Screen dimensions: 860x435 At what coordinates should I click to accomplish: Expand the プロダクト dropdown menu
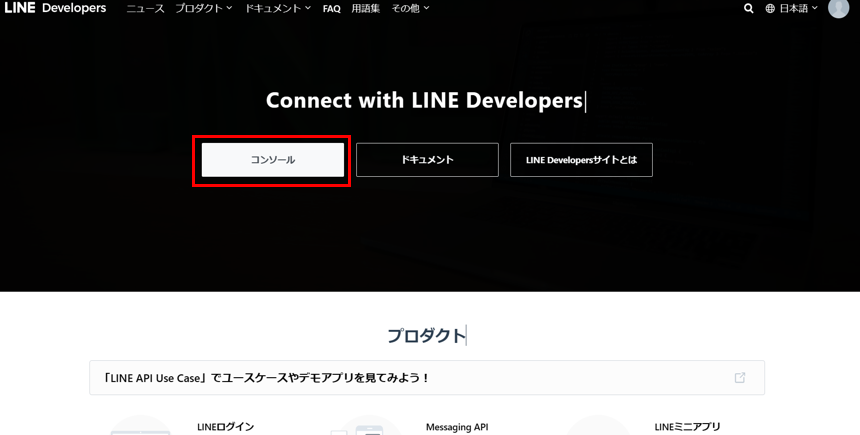[203, 8]
